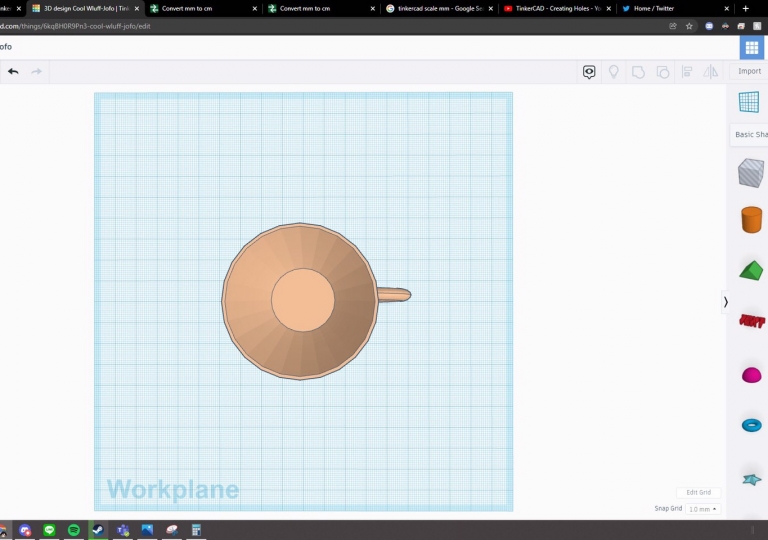This screenshot has width=768, height=540.
Task: Click the Align tool icon
Action: click(x=687, y=72)
